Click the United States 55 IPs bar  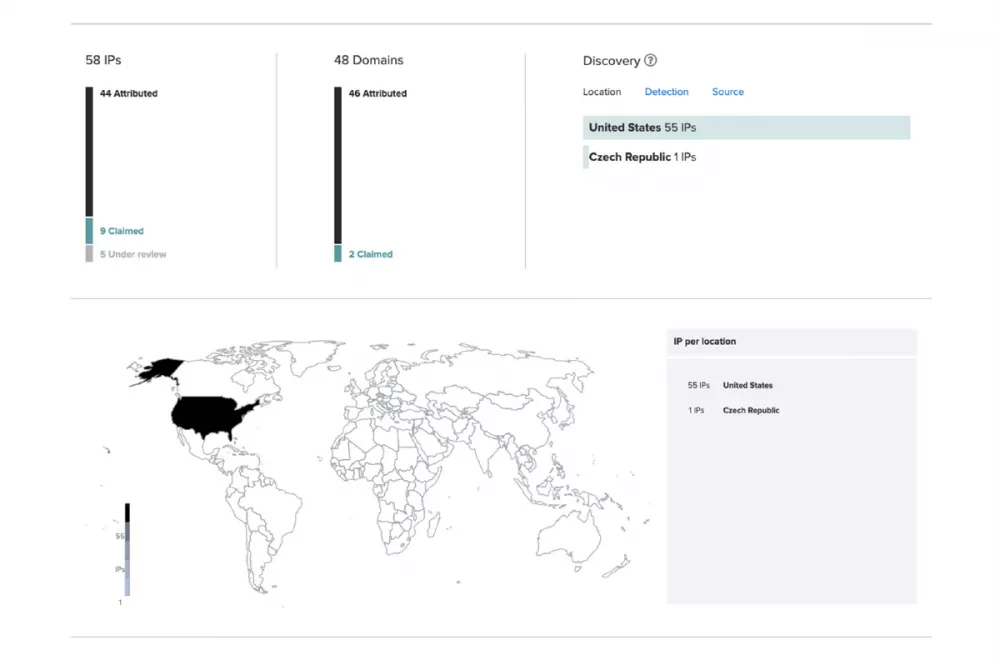tap(746, 128)
